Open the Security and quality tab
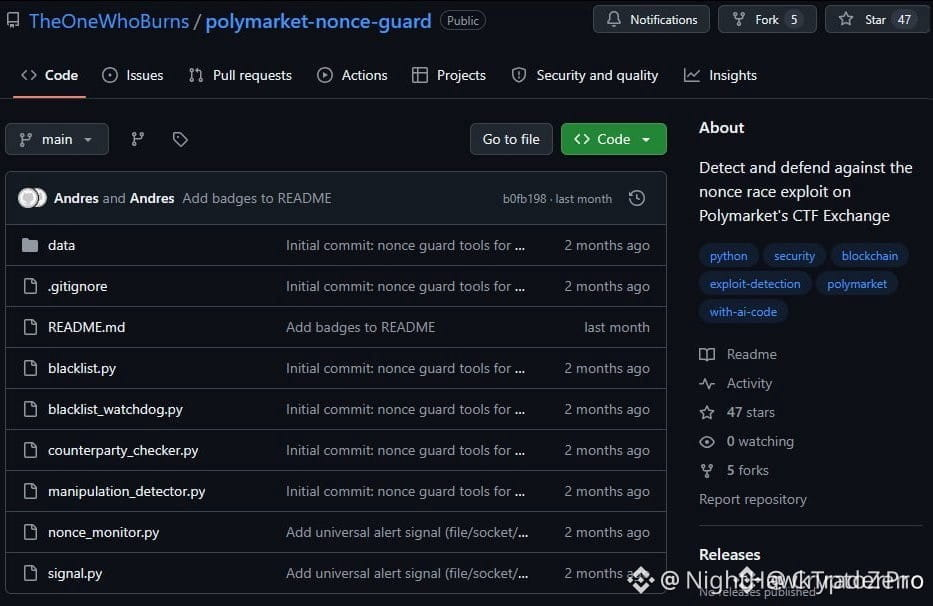The image size is (933, 606). click(x=585, y=76)
